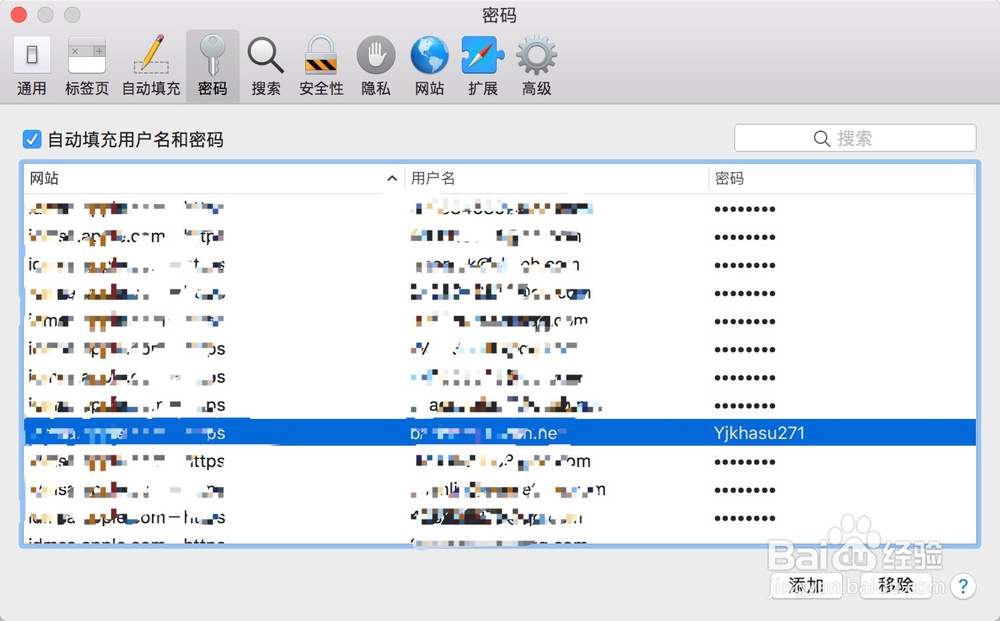Click inside the 搜索 search field
The height and width of the screenshot is (621, 1000).
[x=855, y=137]
